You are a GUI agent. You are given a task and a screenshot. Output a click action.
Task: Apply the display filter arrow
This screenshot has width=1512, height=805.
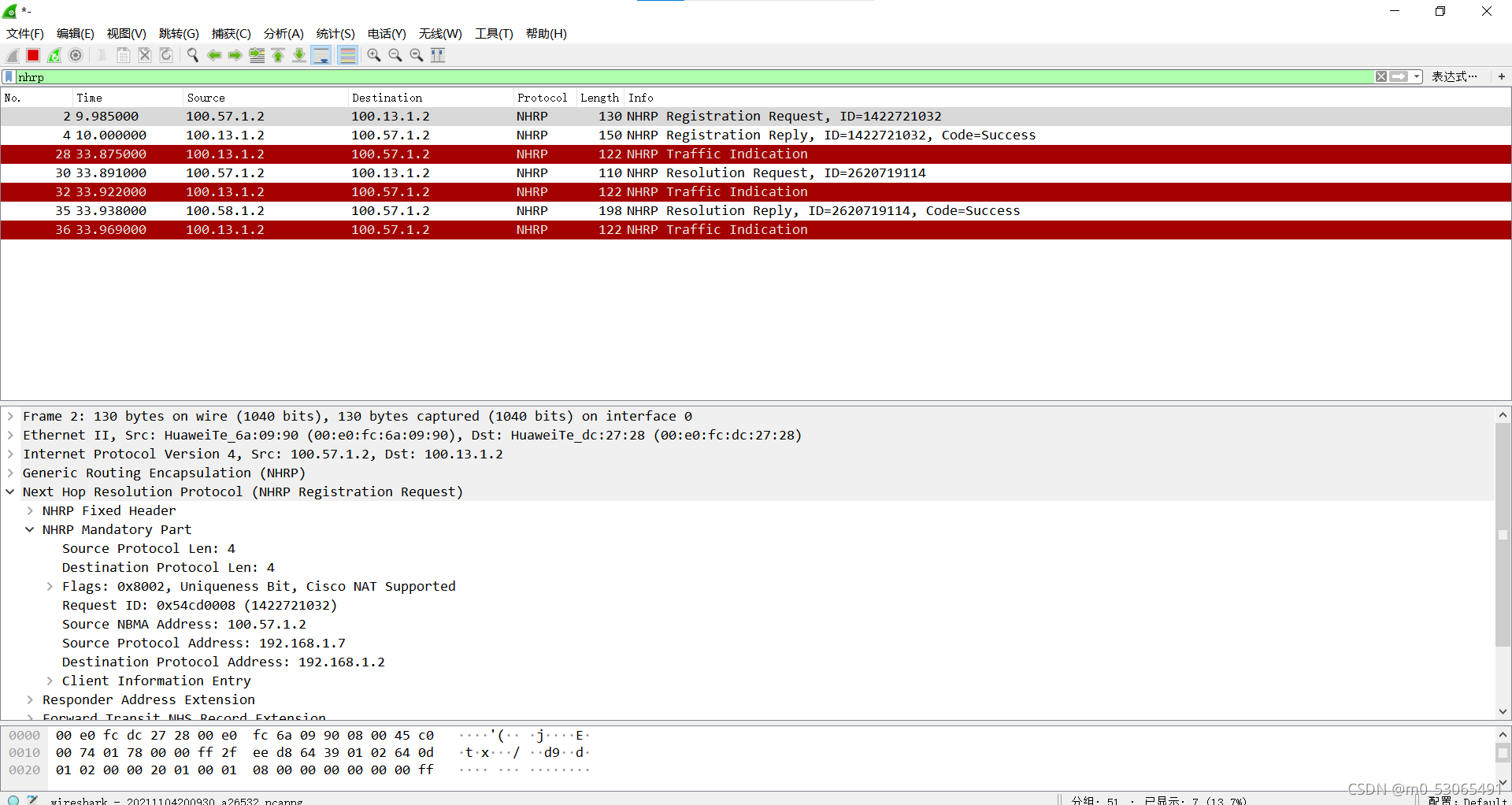click(1399, 76)
